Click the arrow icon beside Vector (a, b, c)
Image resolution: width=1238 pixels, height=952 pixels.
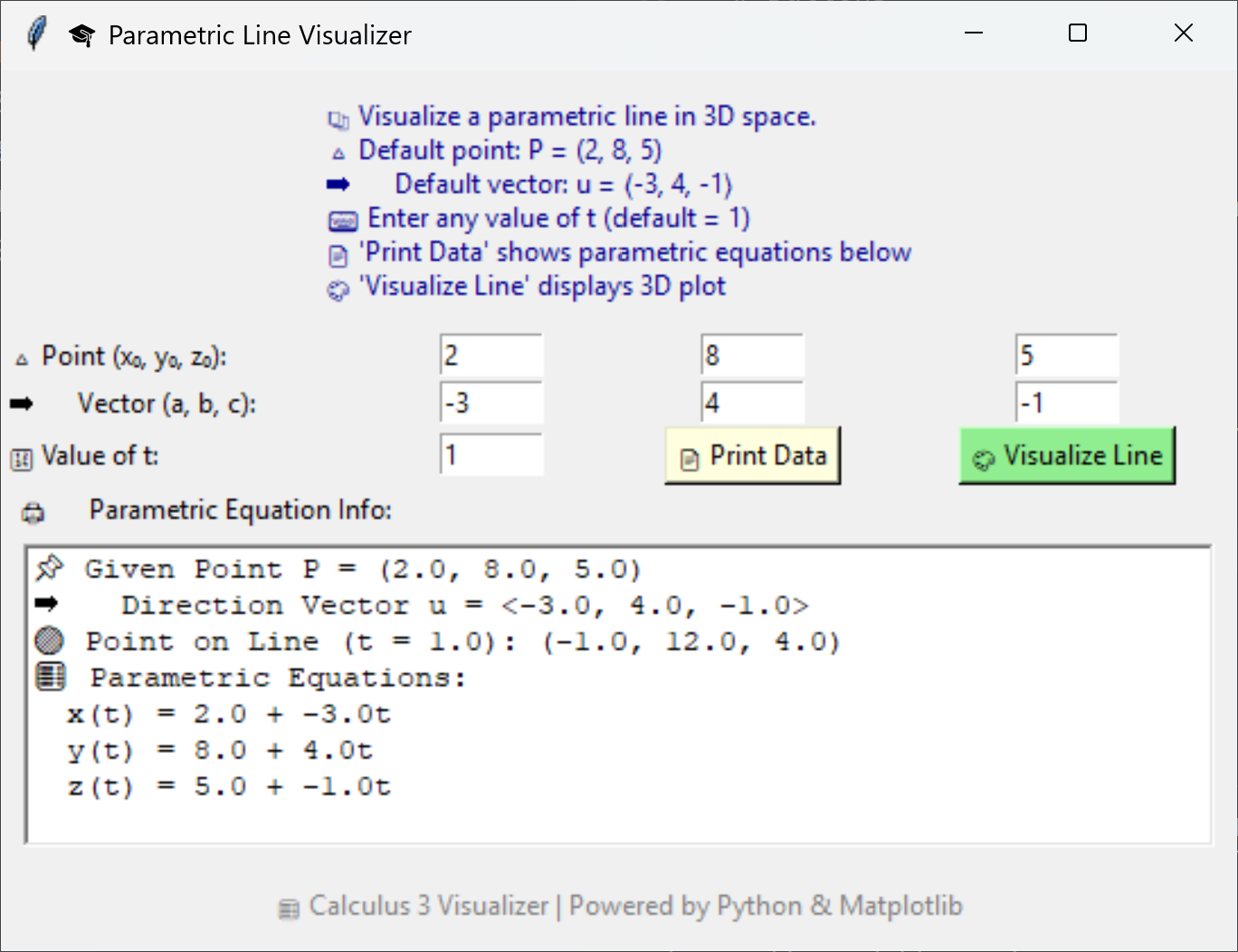(x=22, y=404)
